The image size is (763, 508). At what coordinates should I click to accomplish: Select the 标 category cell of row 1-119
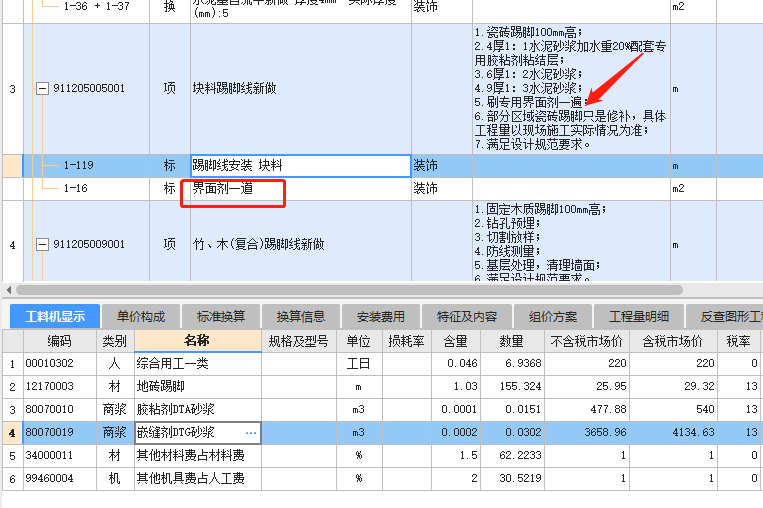(x=170, y=166)
